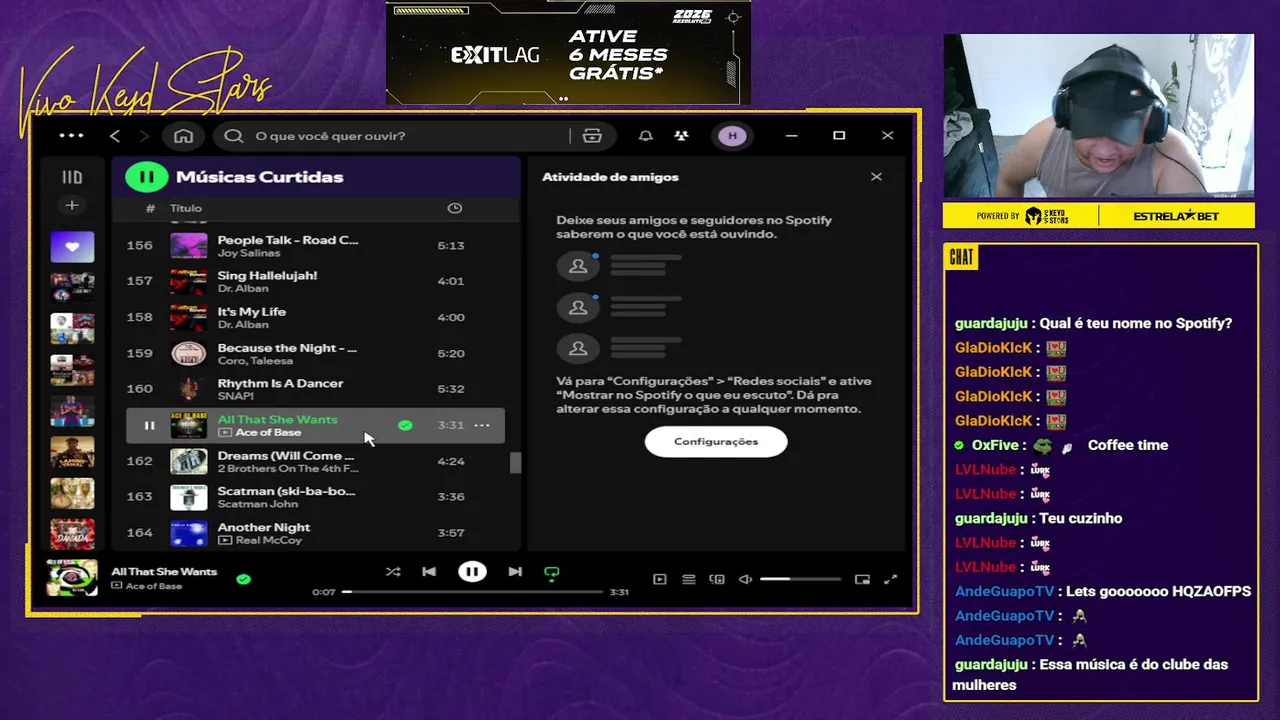The image size is (1280, 720).
Task: Sort by the 'Título' column header
Action: (x=186, y=208)
